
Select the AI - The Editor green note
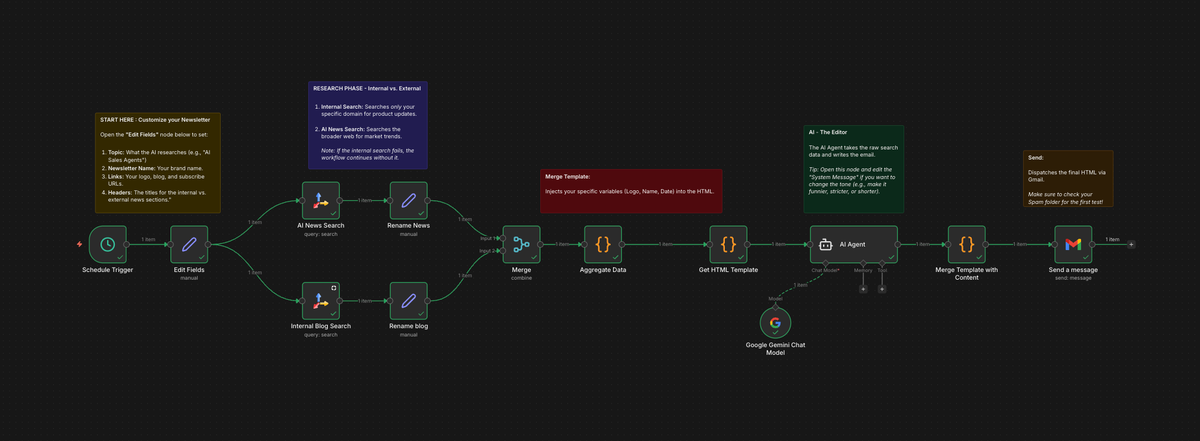(854, 169)
